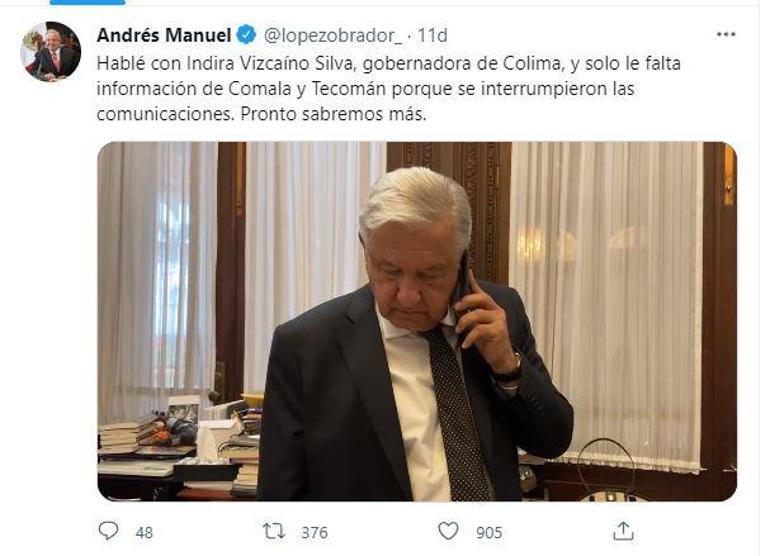Viewport: 770px width, 556px height.
Task: Click the retweet arrows icon
Action: point(274,531)
